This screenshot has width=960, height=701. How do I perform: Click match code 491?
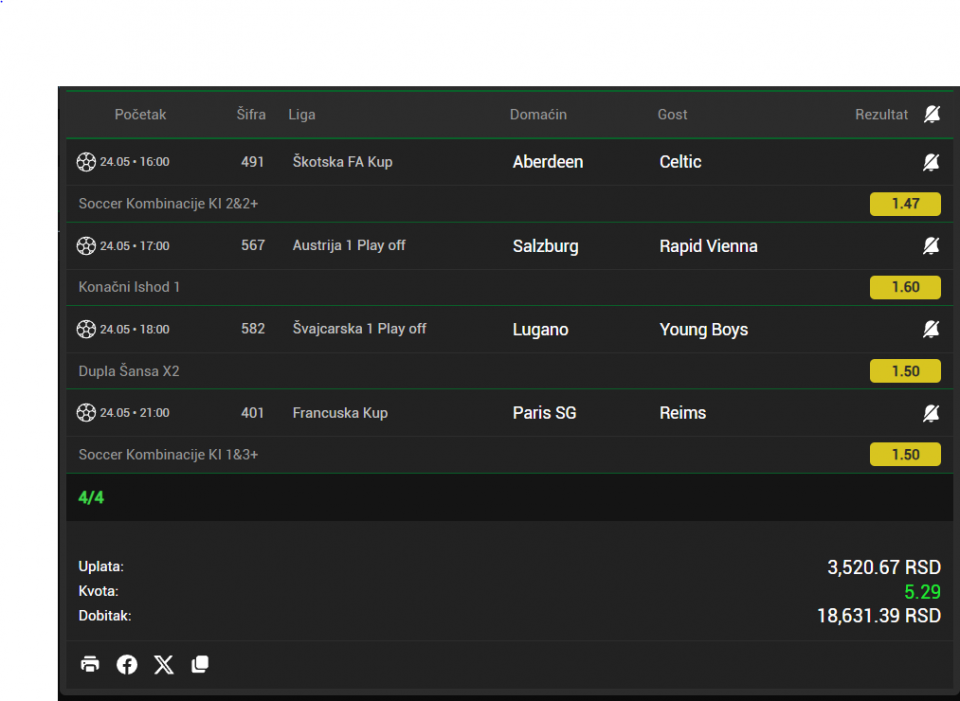coord(252,162)
